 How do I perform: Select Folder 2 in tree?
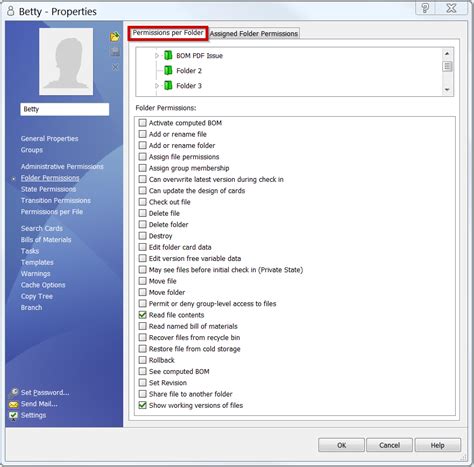pyautogui.click(x=189, y=71)
